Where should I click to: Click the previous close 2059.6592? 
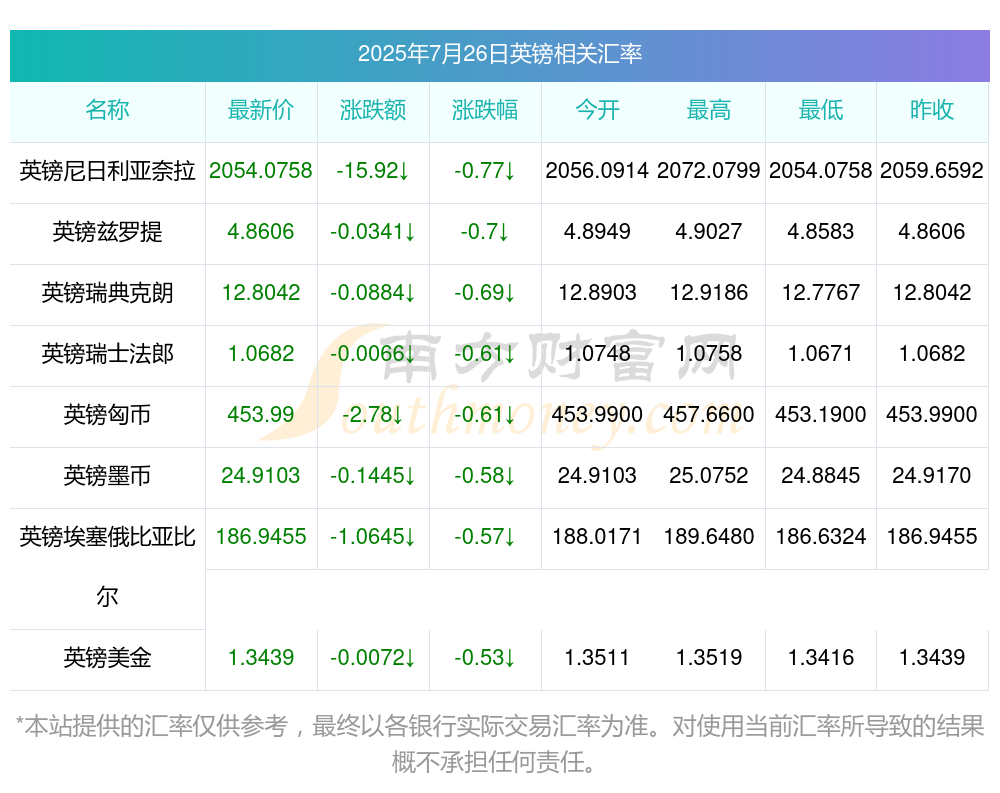coord(932,171)
